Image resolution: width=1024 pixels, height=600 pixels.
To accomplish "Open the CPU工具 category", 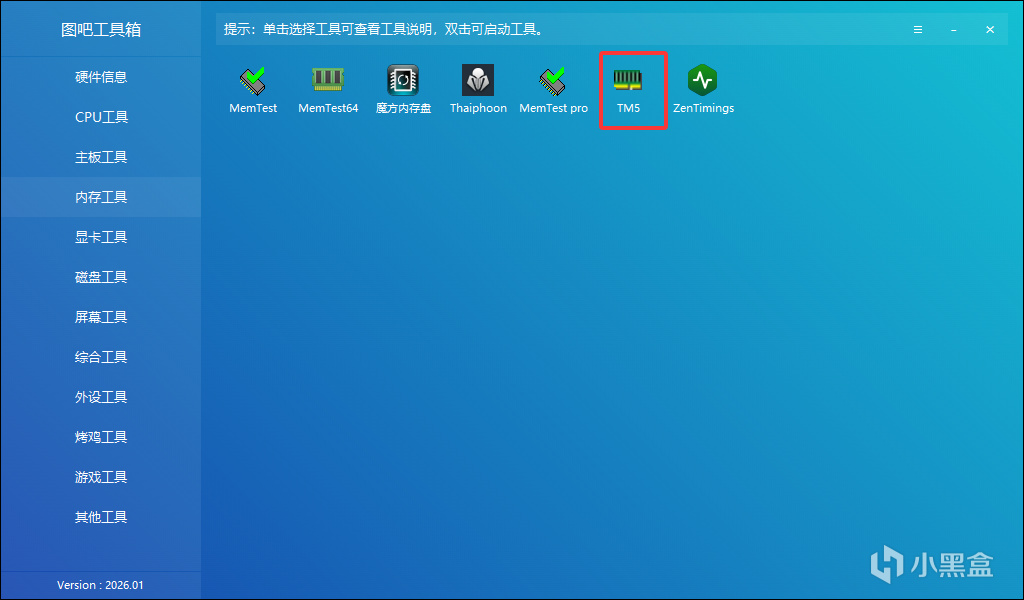I will (101, 117).
